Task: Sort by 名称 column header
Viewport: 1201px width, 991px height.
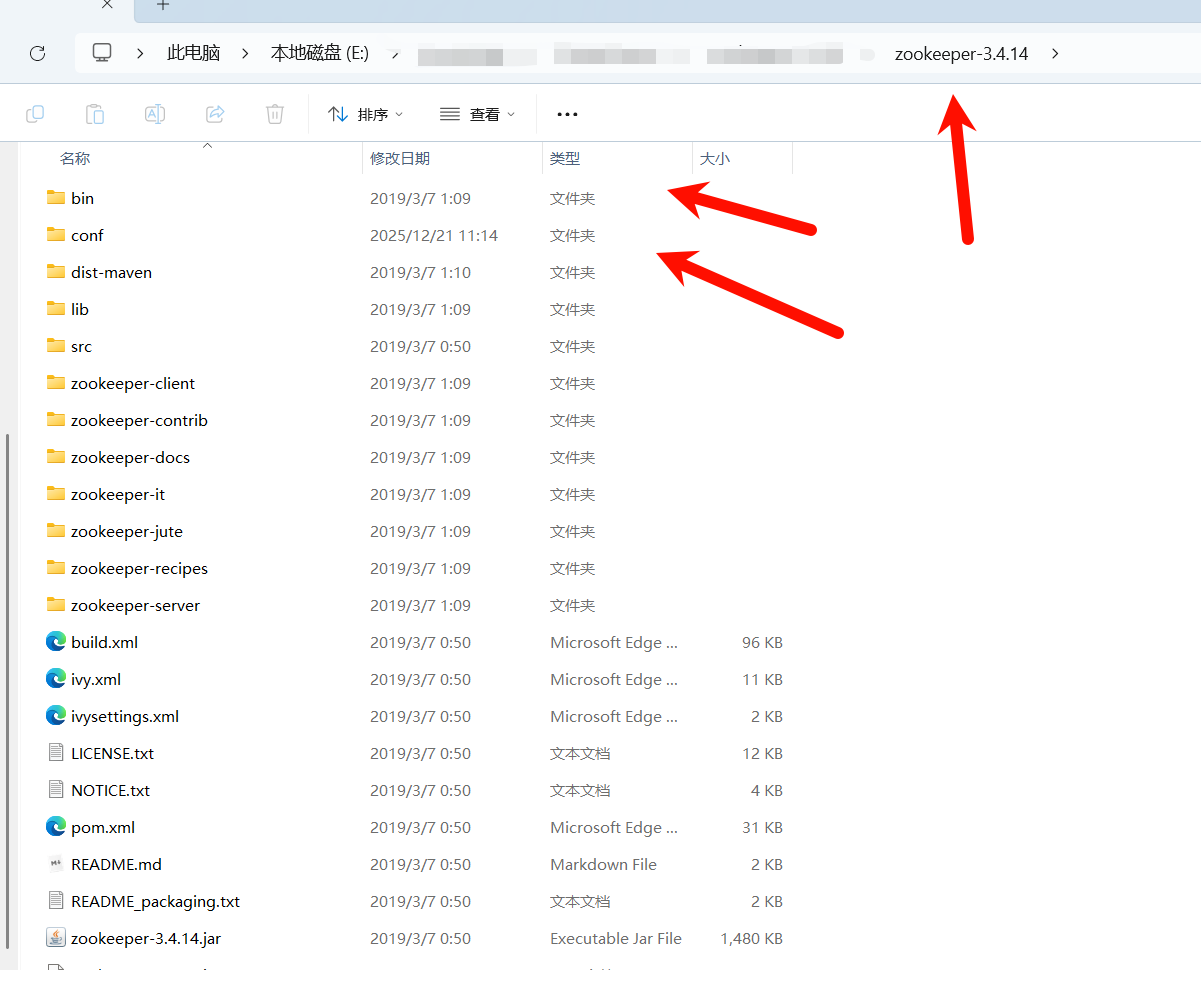Action: (75, 158)
